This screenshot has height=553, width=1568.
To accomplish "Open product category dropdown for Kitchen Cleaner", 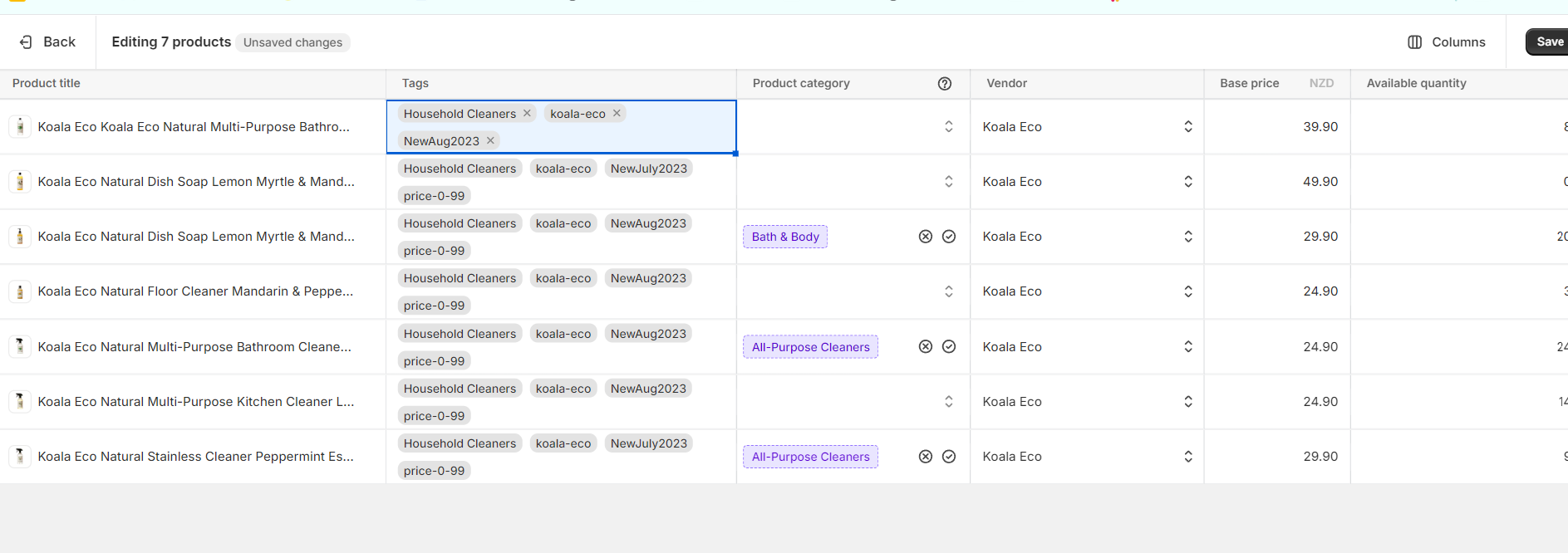I will click(x=949, y=402).
